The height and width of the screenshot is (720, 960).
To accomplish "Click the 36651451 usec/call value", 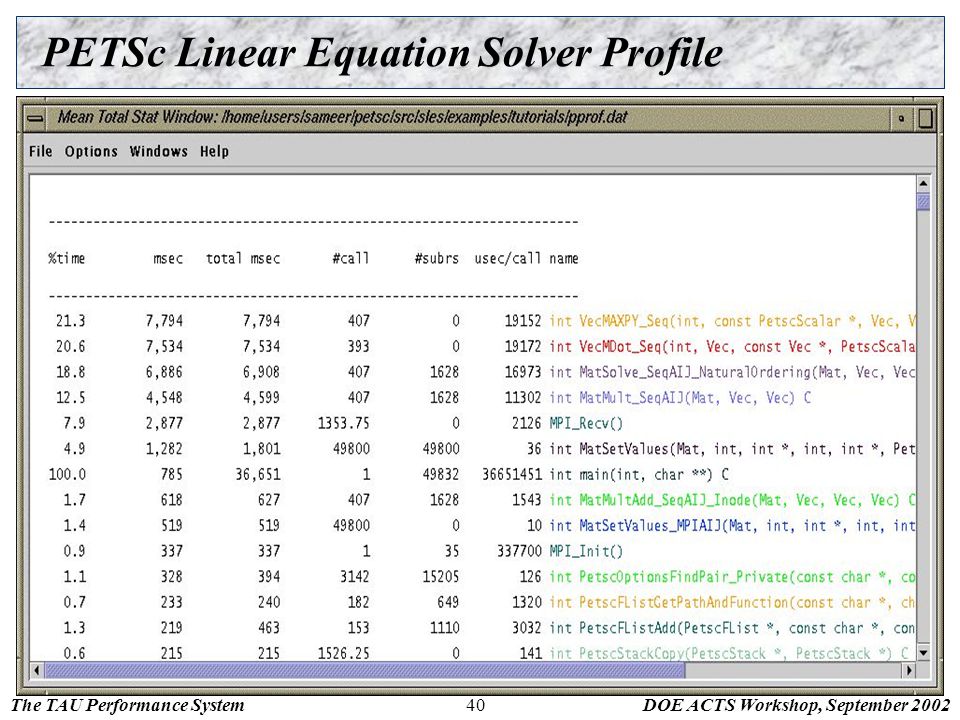I will 512,475.
